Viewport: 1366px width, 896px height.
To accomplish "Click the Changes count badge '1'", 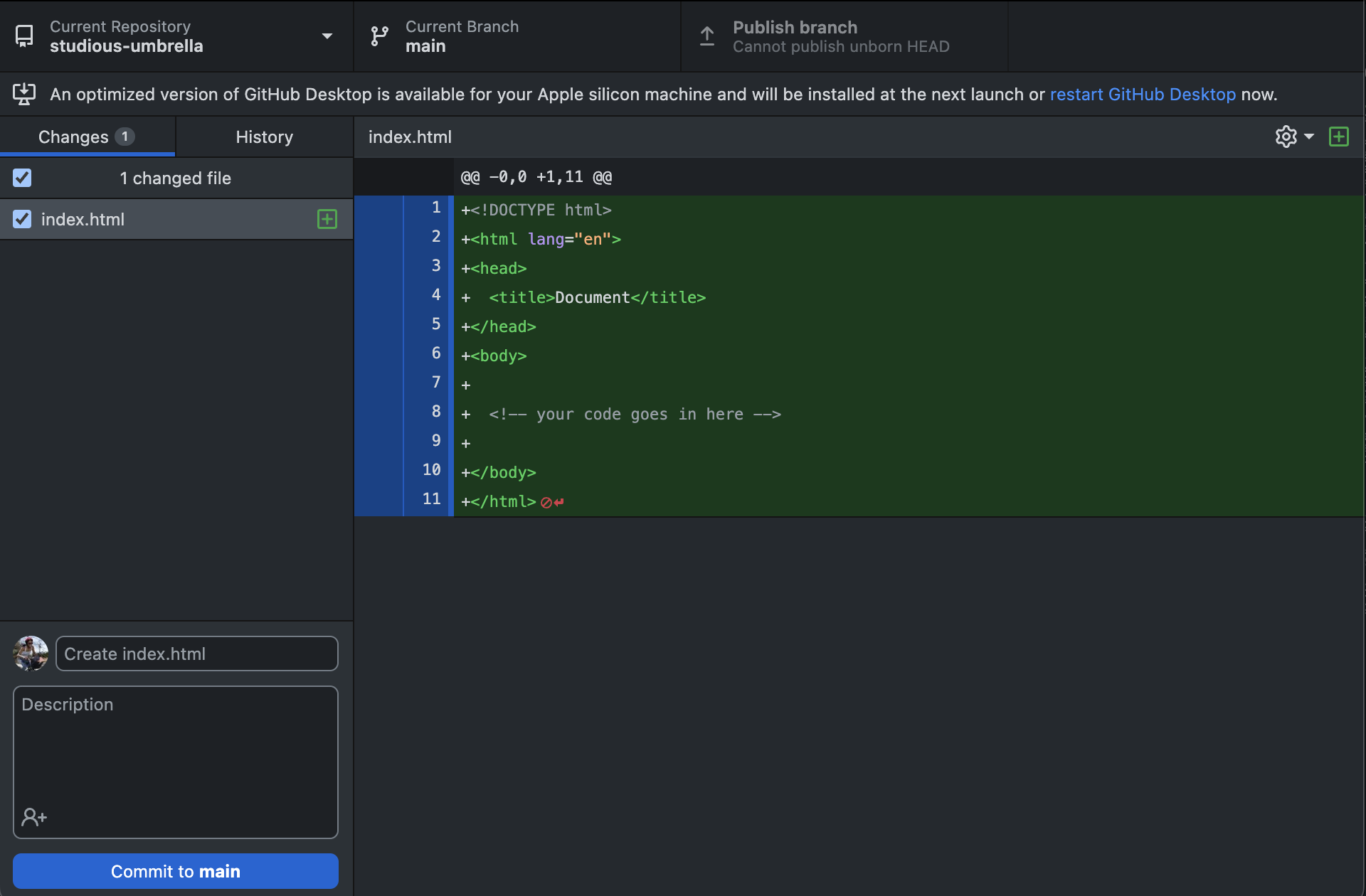I will coord(125,137).
